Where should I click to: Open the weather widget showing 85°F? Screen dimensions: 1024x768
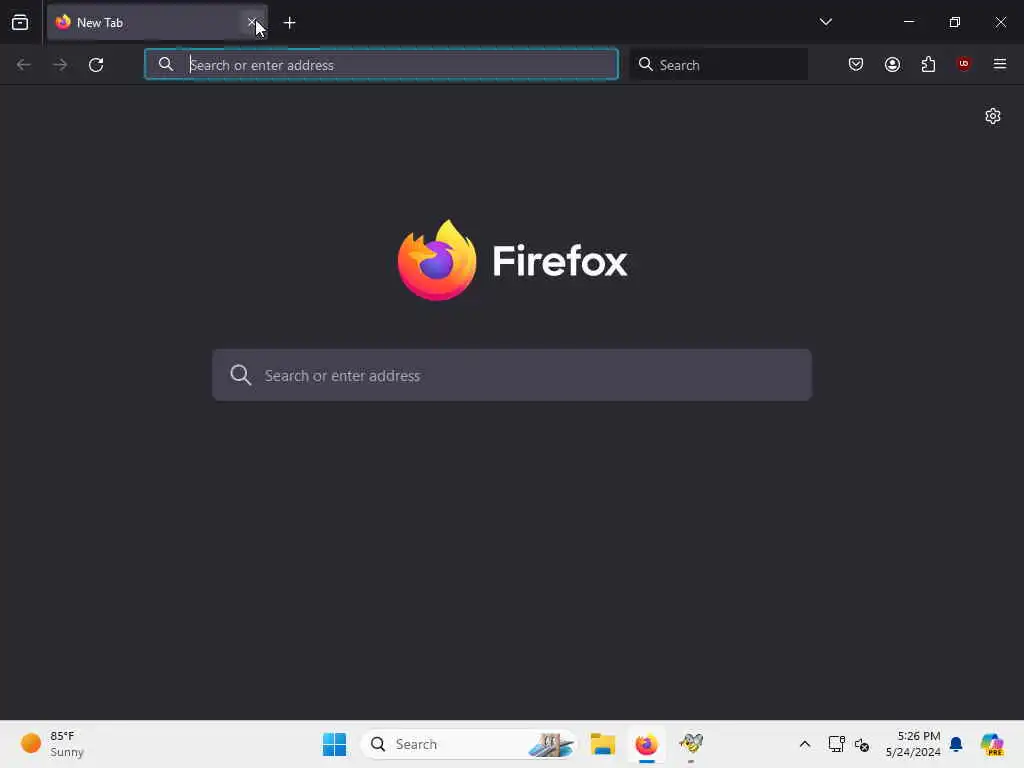point(52,744)
